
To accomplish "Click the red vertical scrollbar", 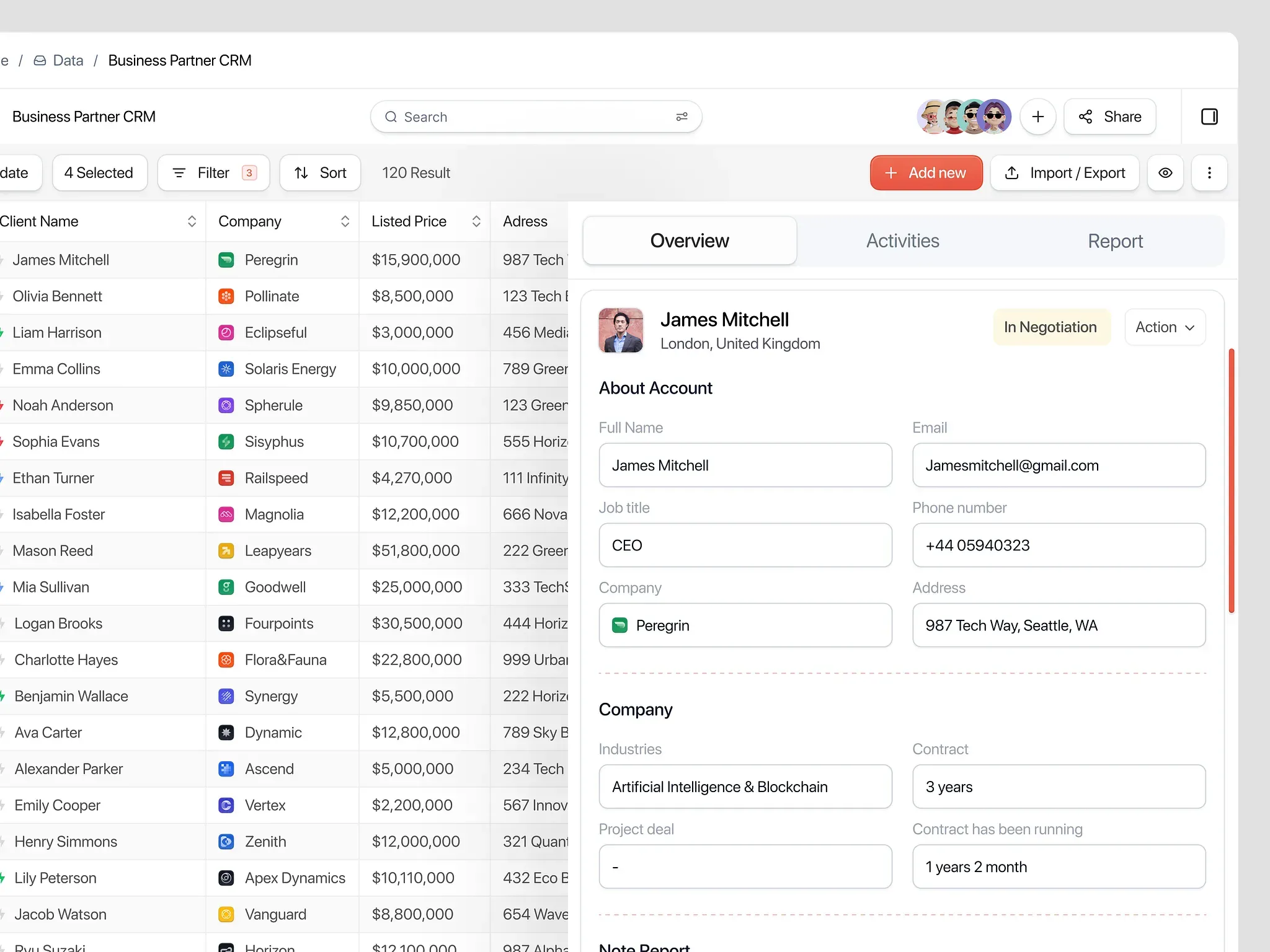I will click(1231, 481).
